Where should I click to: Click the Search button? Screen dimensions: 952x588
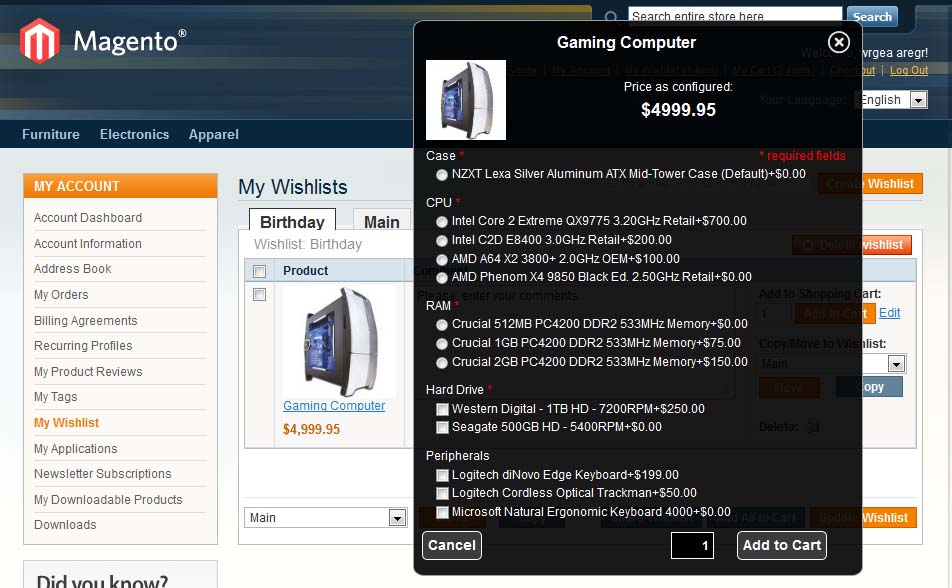[872, 16]
